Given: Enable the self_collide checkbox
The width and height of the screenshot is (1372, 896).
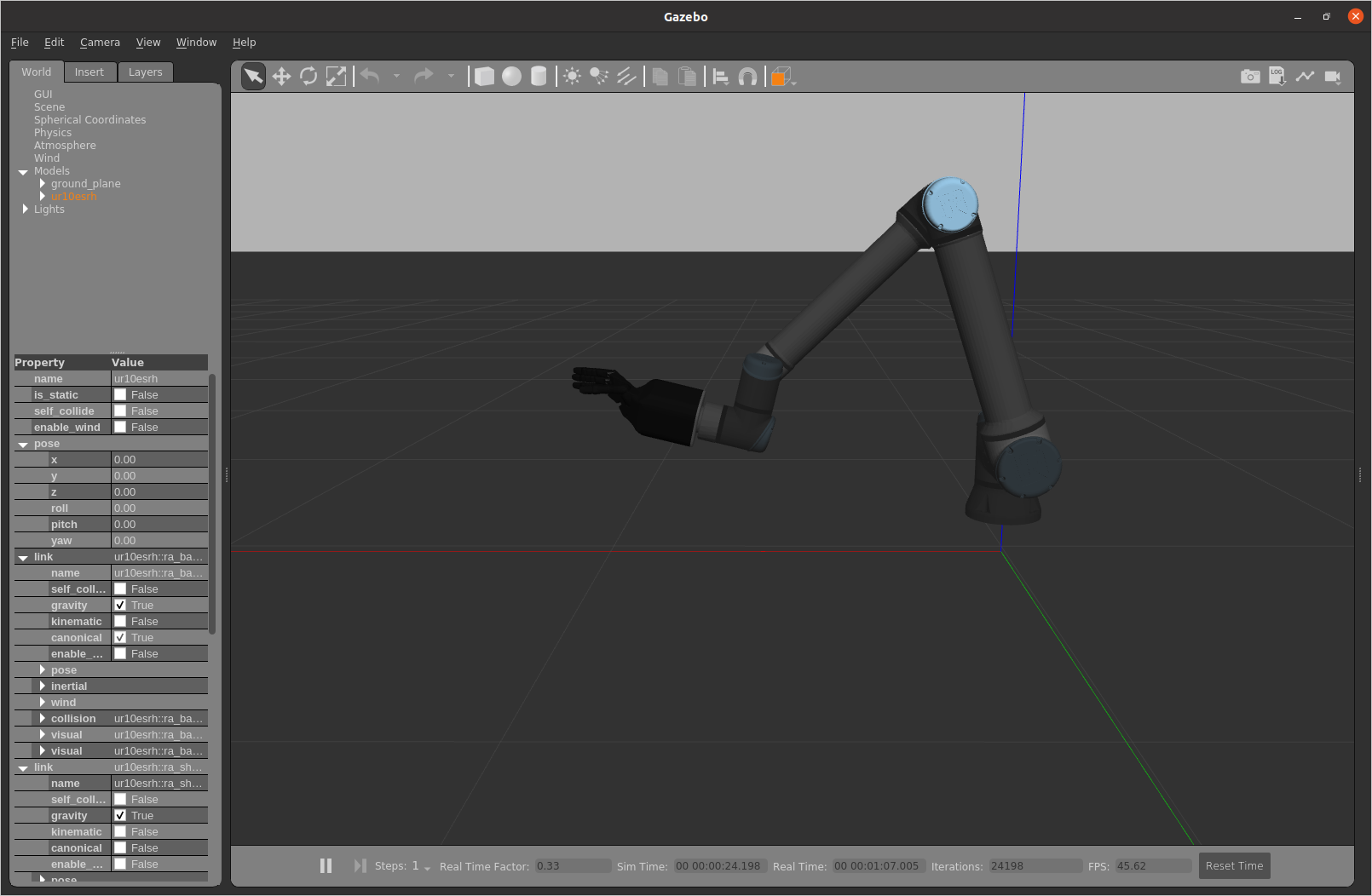Looking at the screenshot, I should pos(120,411).
